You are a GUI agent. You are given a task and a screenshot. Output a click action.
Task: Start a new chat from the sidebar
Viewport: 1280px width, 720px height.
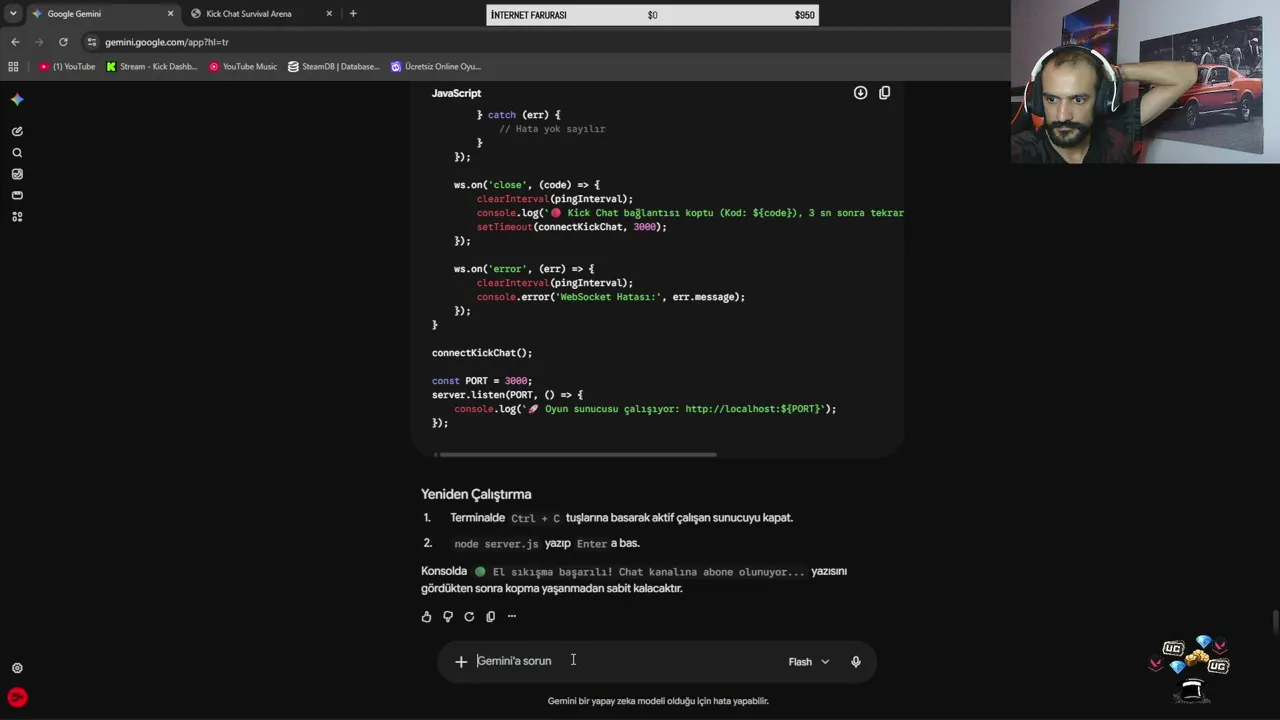pyautogui.click(x=17, y=131)
